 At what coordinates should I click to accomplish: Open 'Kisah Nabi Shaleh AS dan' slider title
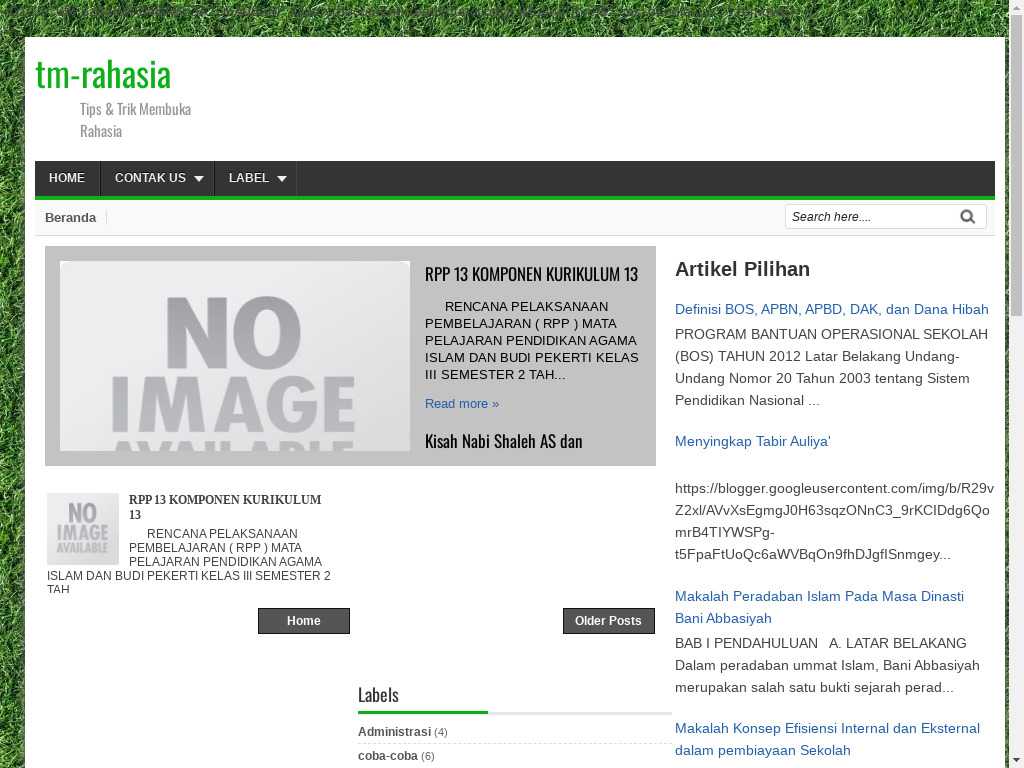pyautogui.click(x=503, y=441)
